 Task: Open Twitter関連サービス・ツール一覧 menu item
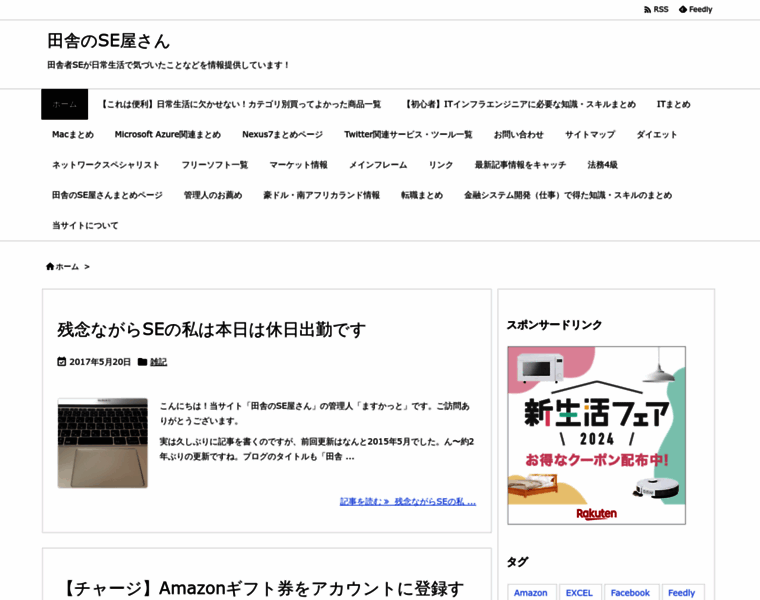click(408, 134)
